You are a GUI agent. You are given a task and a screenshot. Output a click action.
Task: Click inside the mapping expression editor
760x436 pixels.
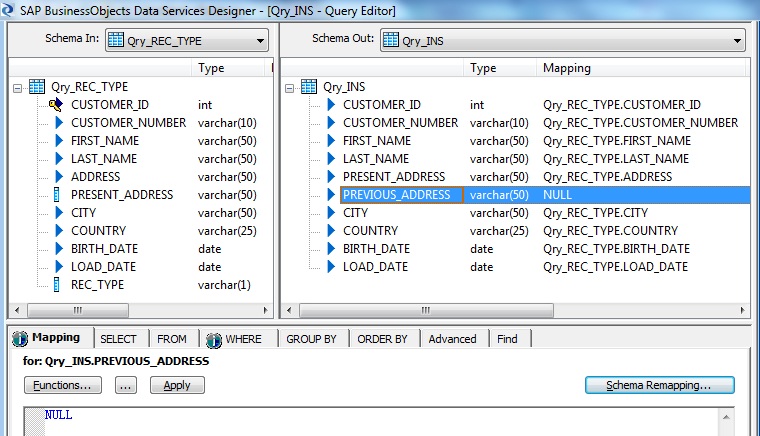coord(382,422)
